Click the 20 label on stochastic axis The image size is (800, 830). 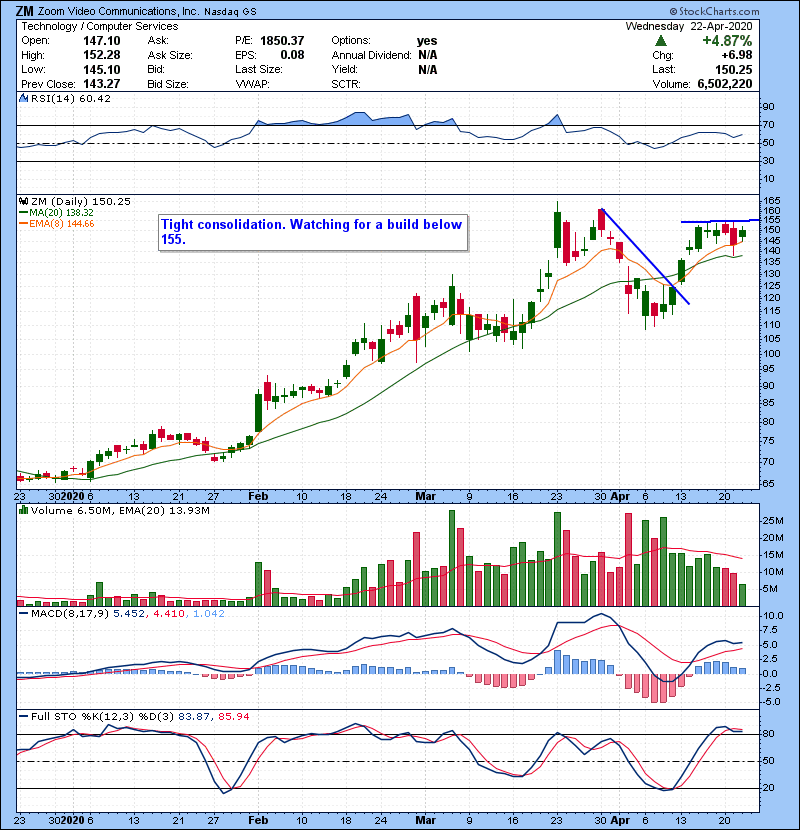pos(768,788)
